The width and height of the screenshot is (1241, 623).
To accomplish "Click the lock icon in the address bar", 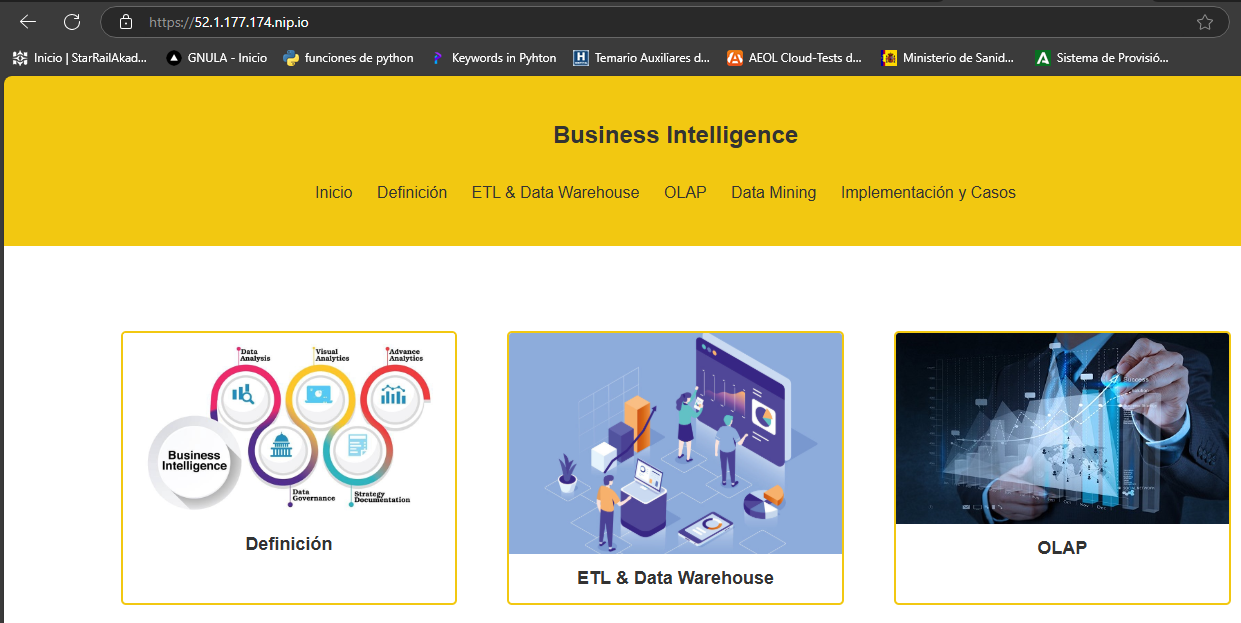I will tap(125, 22).
